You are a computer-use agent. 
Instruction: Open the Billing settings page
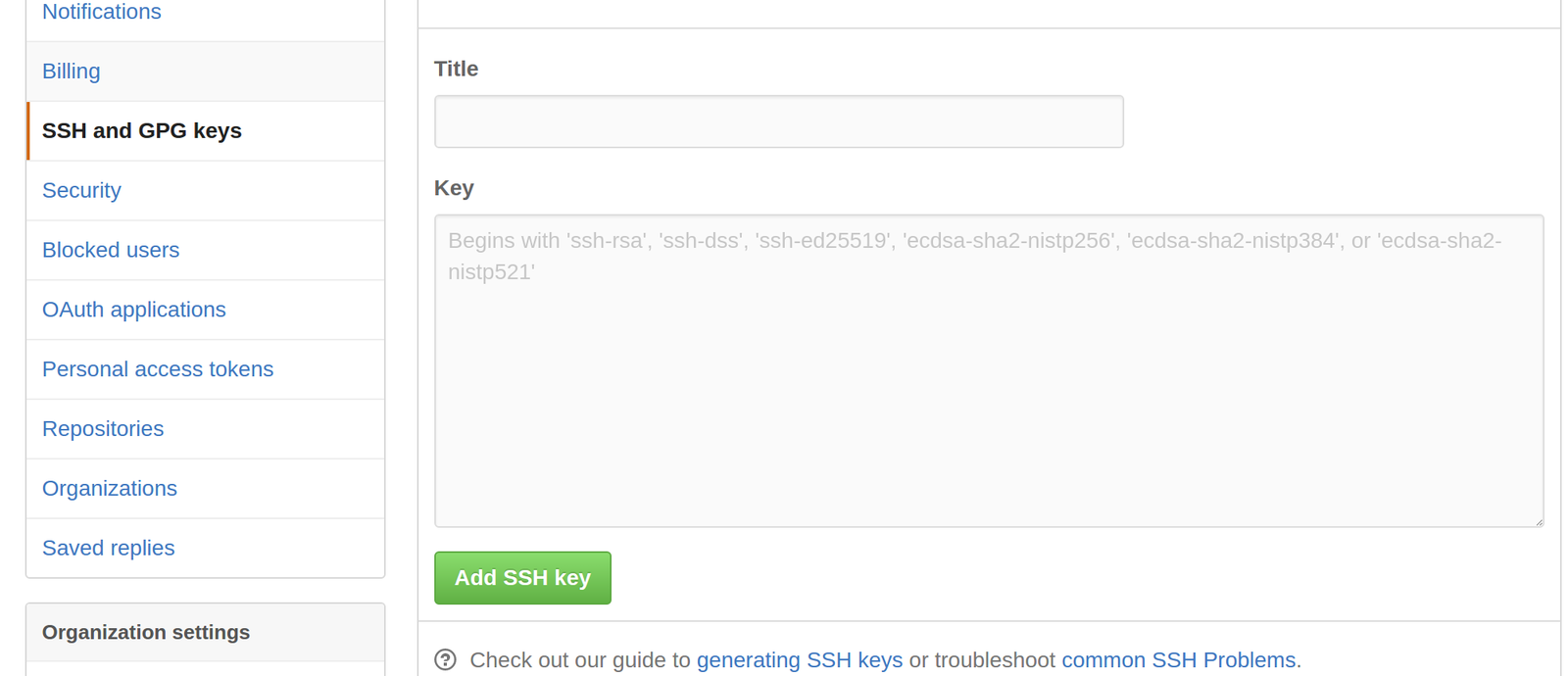coord(71,72)
